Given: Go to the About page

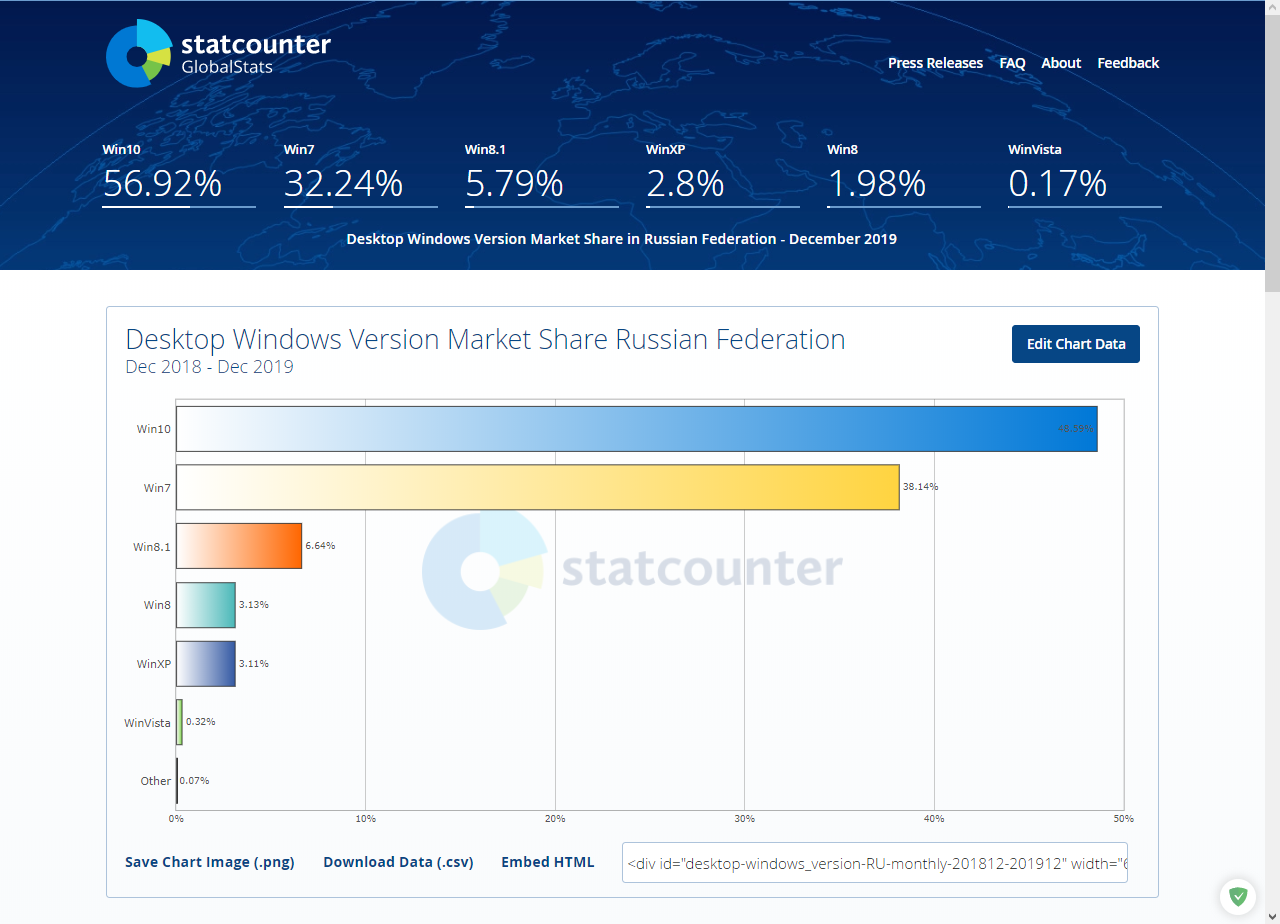Looking at the screenshot, I should [1061, 63].
